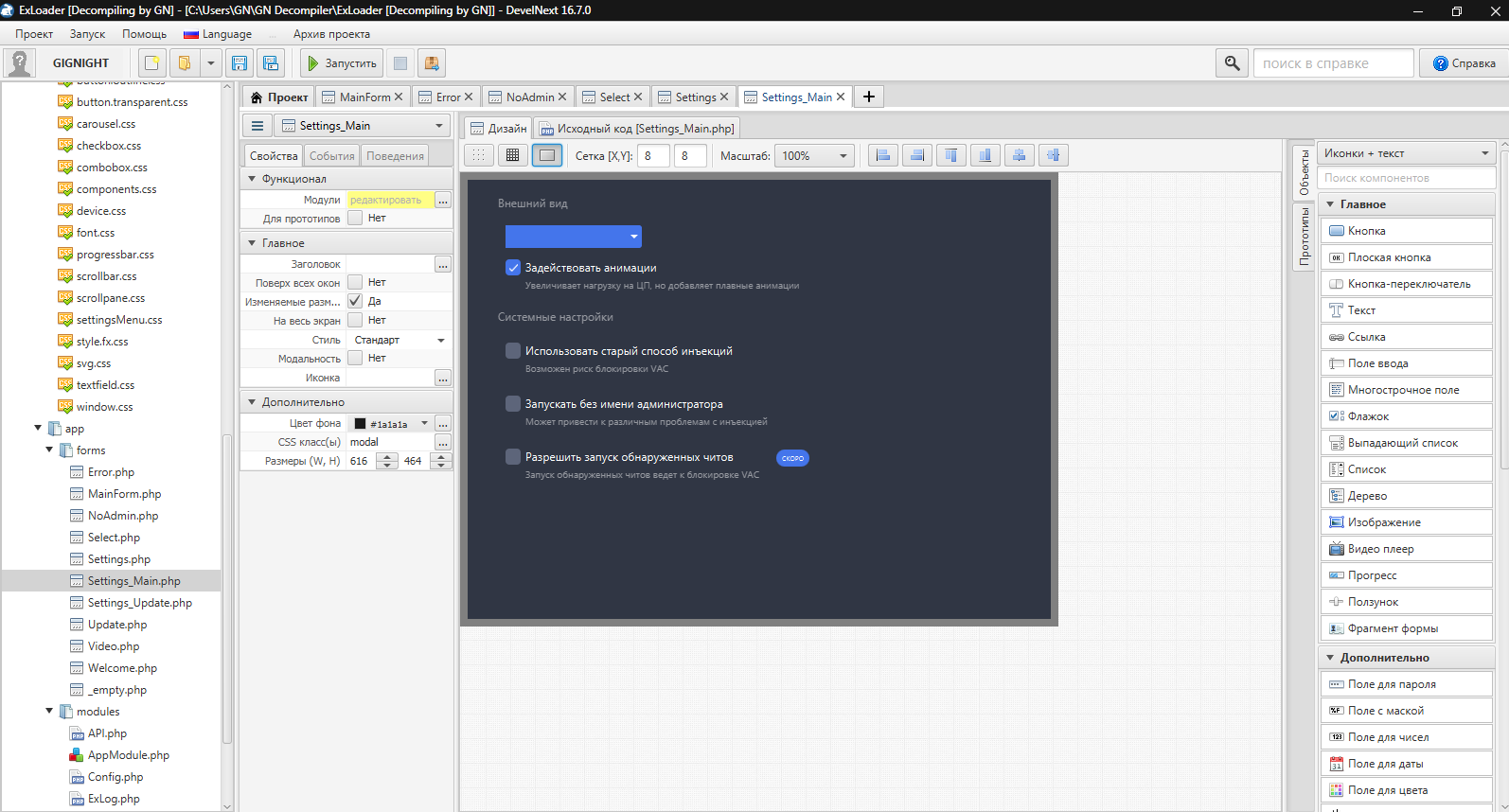Viewport: 1509px width, 812px height.
Task: Toggle Для прототипов property checkbox
Action: coord(355,218)
